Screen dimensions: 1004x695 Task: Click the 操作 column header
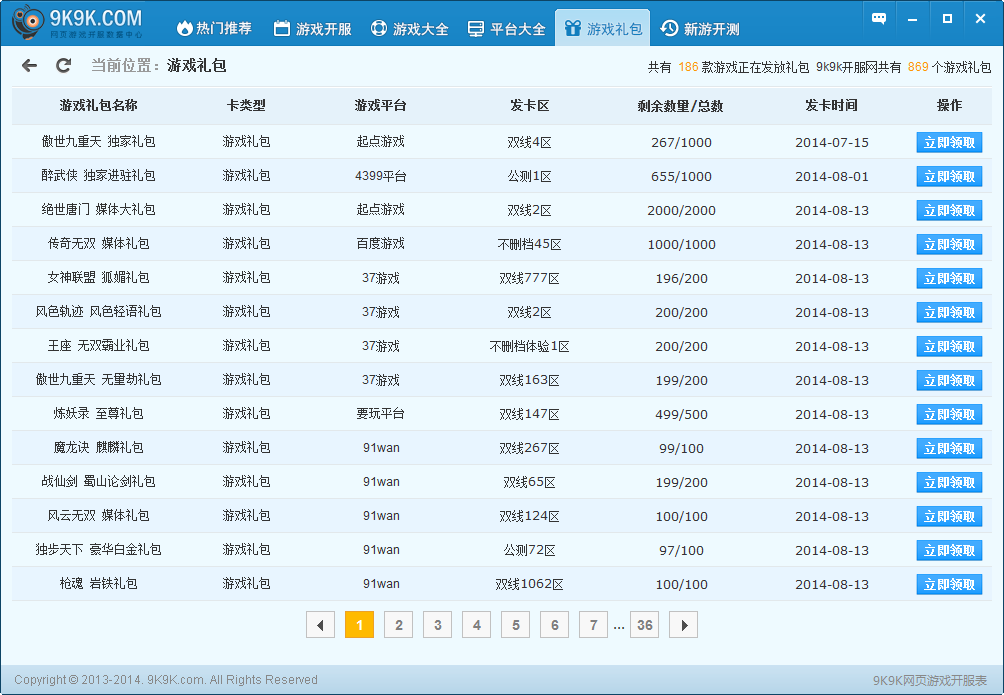point(949,105)
